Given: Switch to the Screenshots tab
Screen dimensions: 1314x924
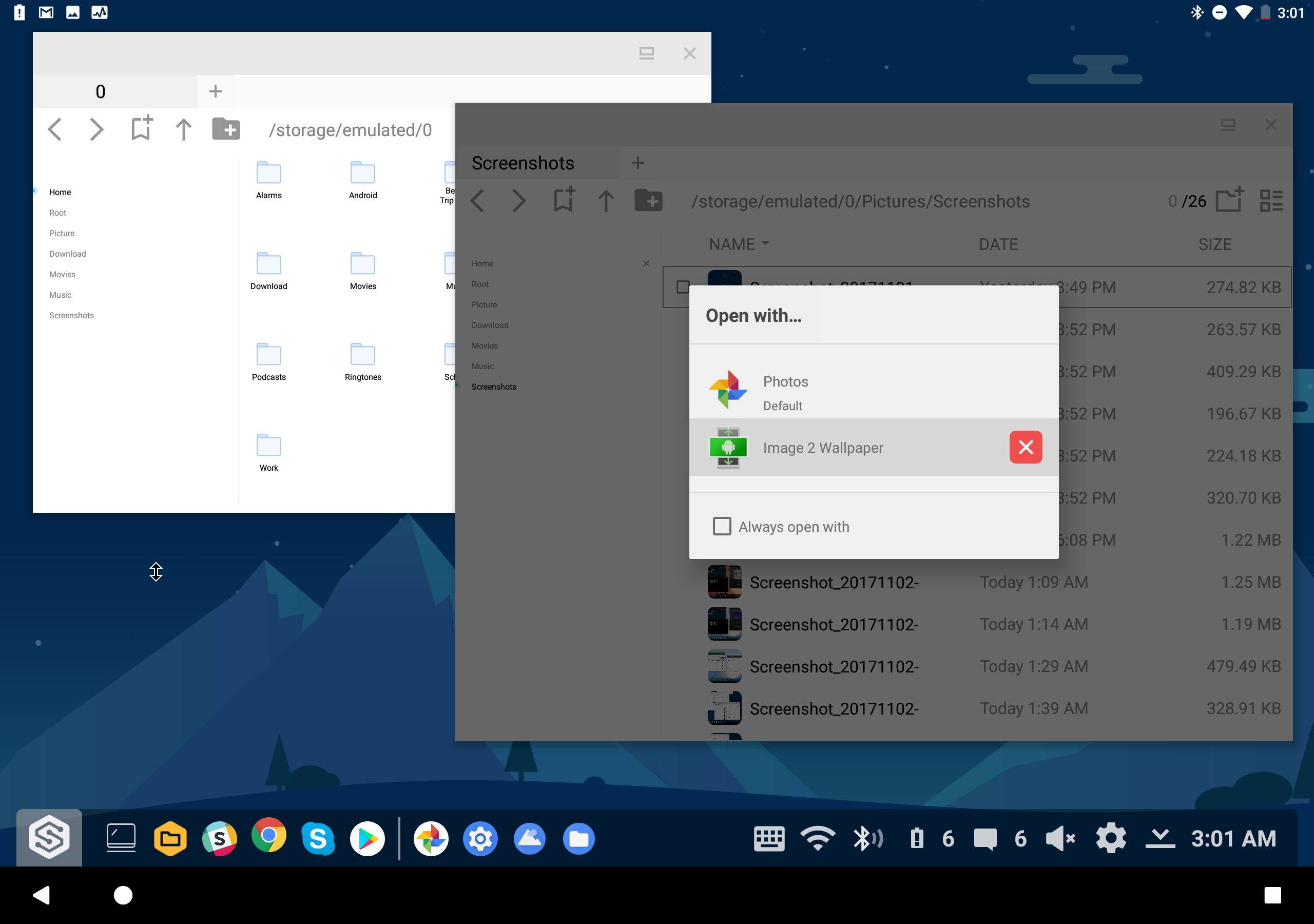Looking at the screenshot, I should click(523, 163).
